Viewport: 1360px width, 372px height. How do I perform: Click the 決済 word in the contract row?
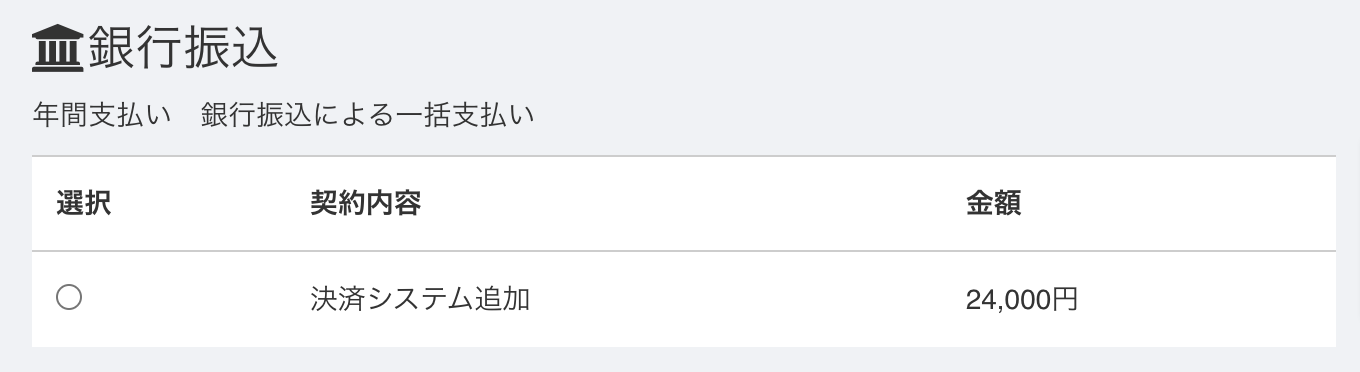[338, 299]
